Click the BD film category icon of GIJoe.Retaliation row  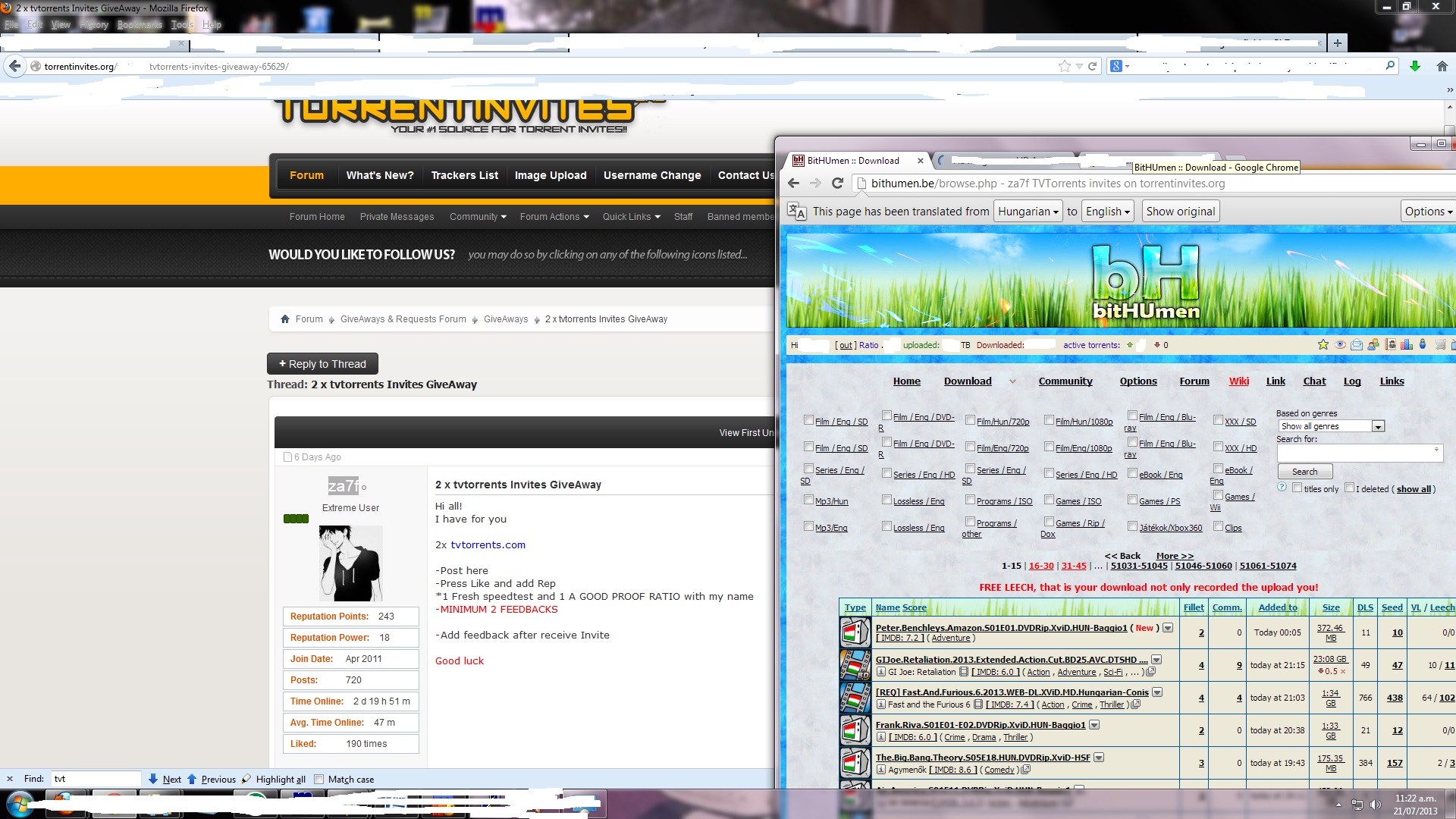(x=855, y=664)
